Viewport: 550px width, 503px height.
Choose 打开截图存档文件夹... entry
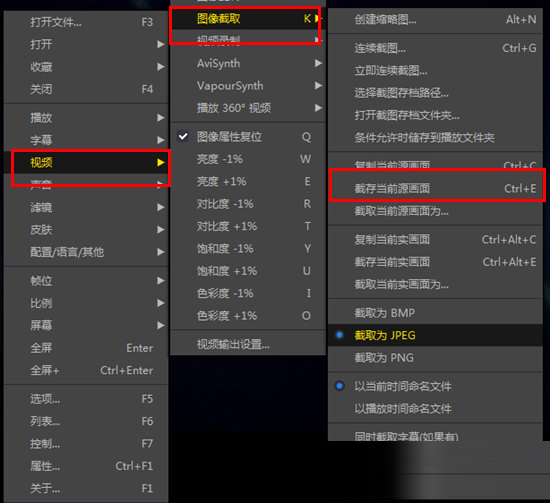coord(435,115)
